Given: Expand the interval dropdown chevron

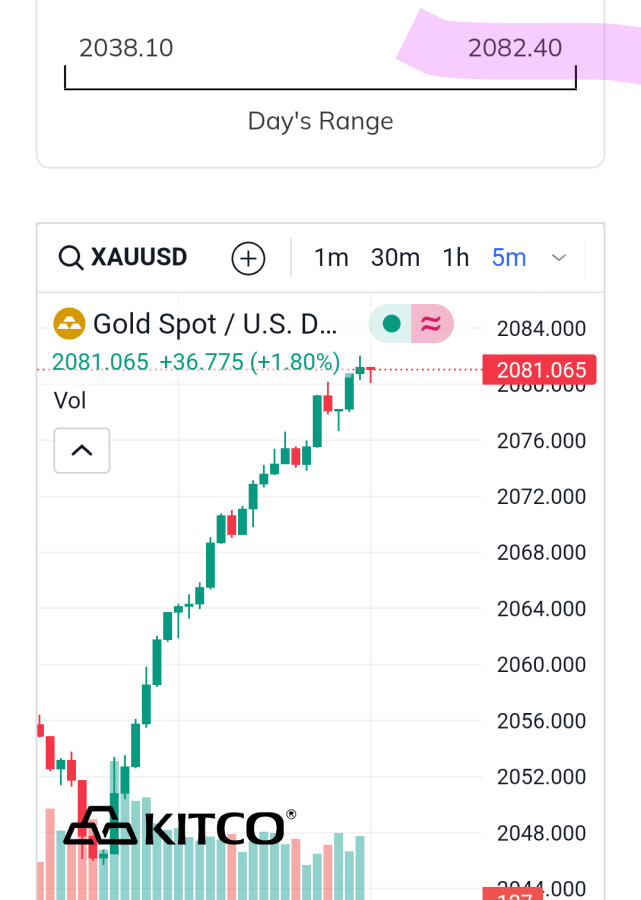Looking at the screenshot, I should (559, 258).
